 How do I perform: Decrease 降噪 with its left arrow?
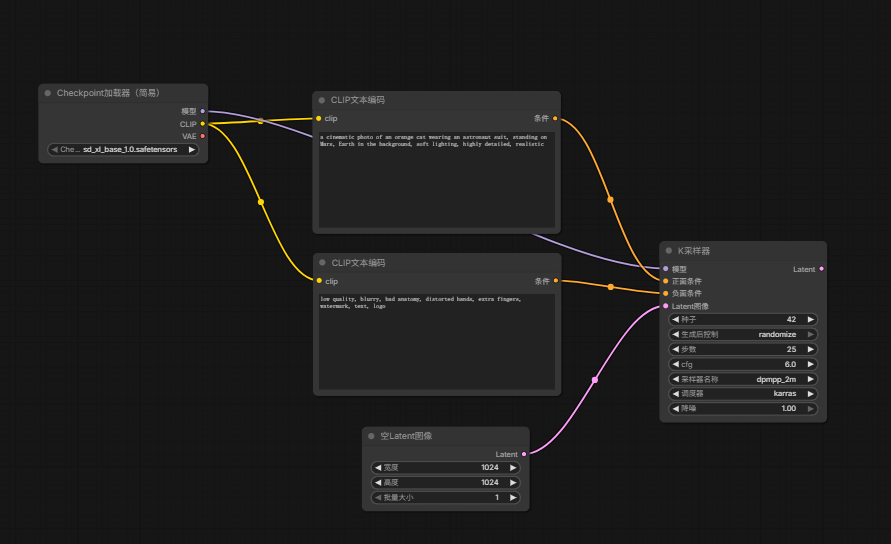(x=676, y=408)
